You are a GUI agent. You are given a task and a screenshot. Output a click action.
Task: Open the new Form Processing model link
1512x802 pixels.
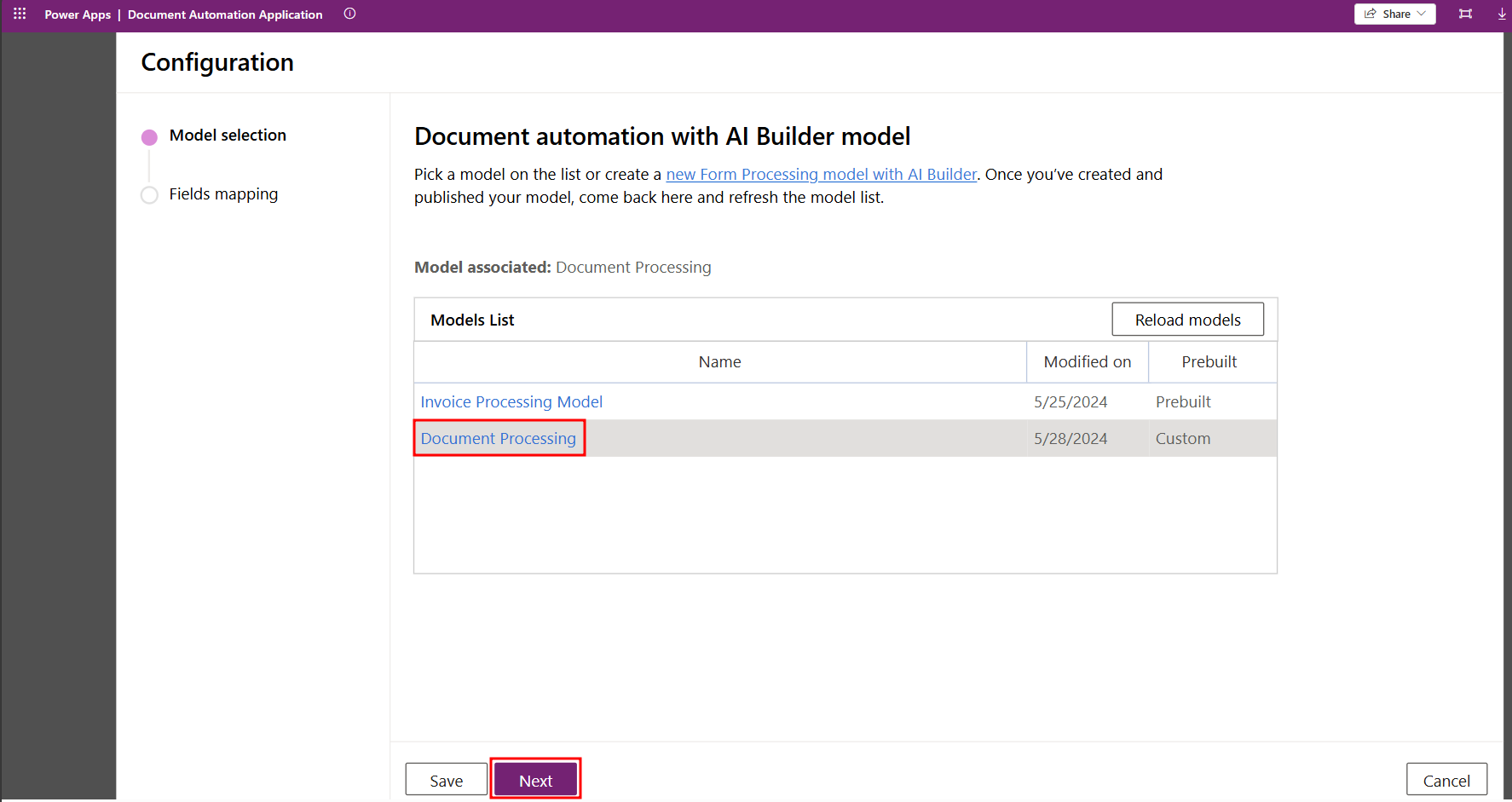[821, 175]
